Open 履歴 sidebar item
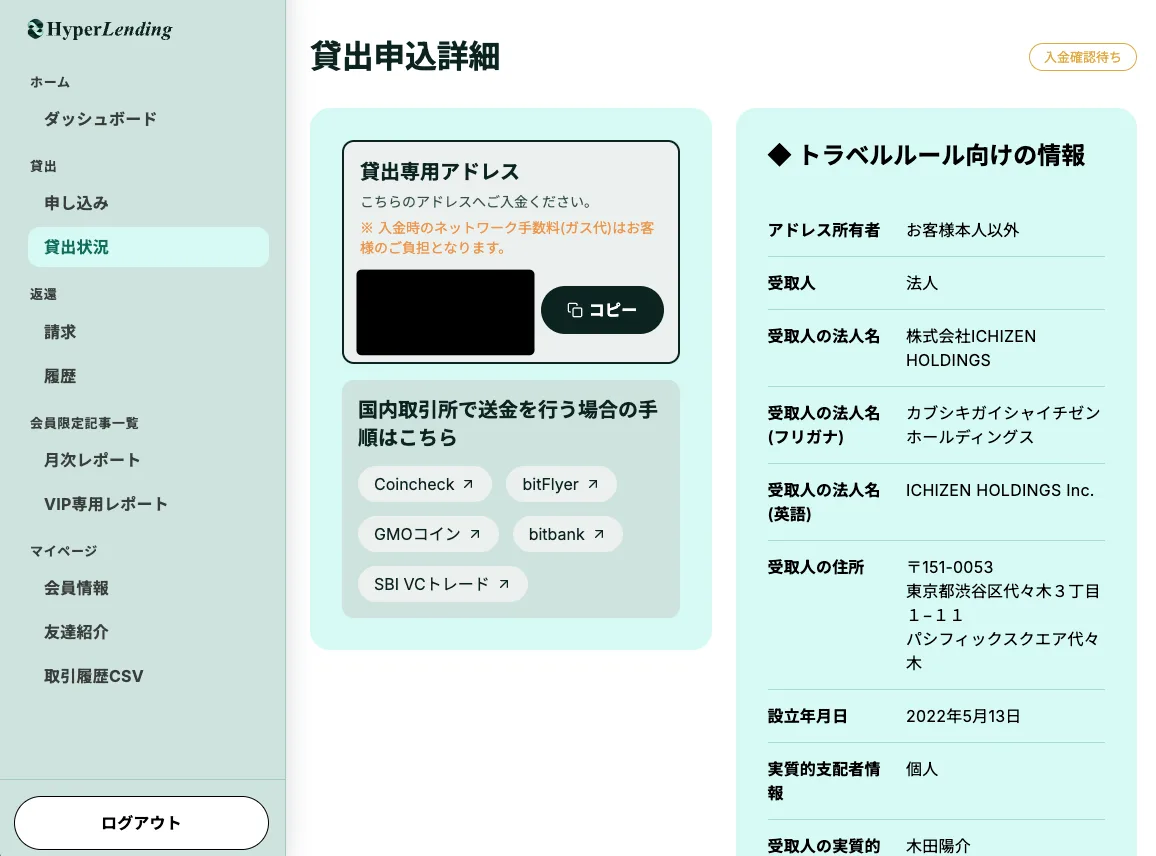The height and width of the screenshot is (856, 1156). (60, 376)
